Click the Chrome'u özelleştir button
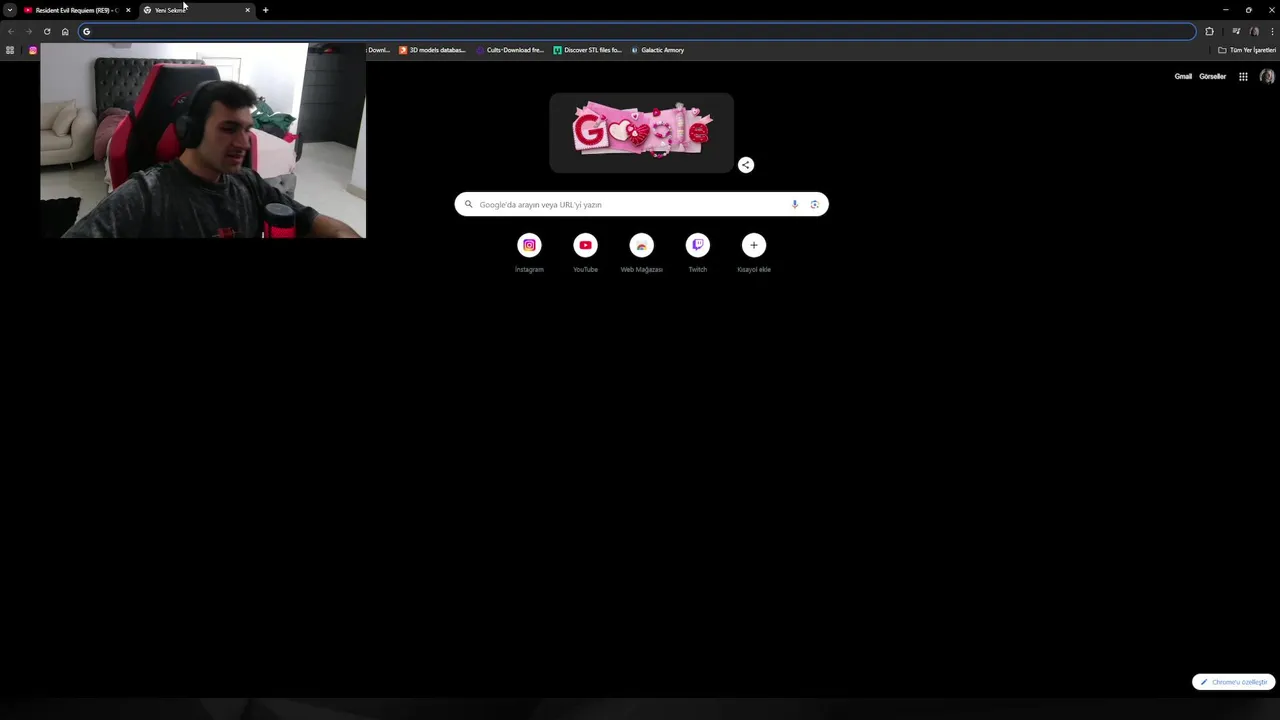The height and width of the screenshot is (720, 1280). (1234, 682)
